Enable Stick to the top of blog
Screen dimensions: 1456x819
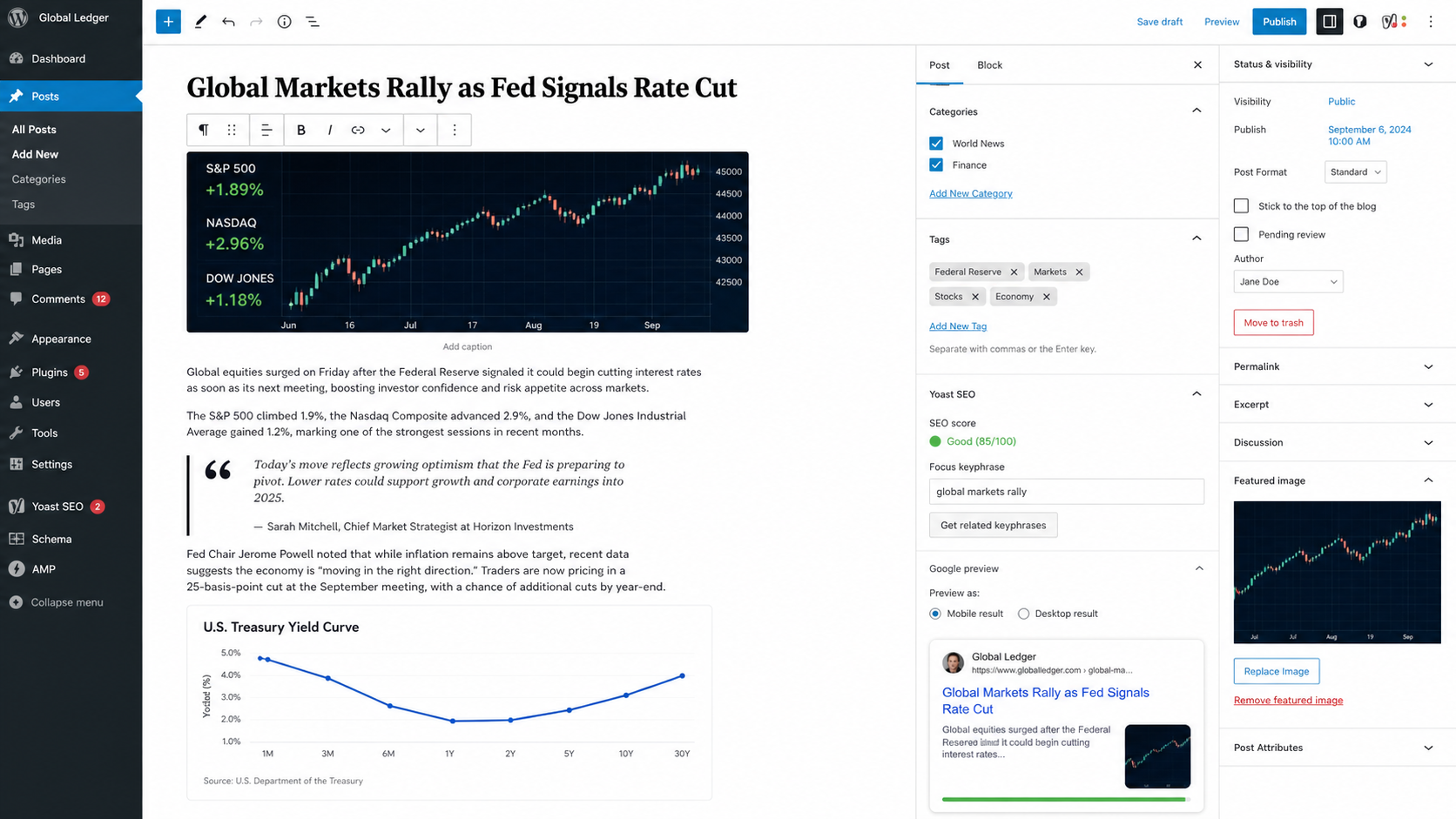1241,206
